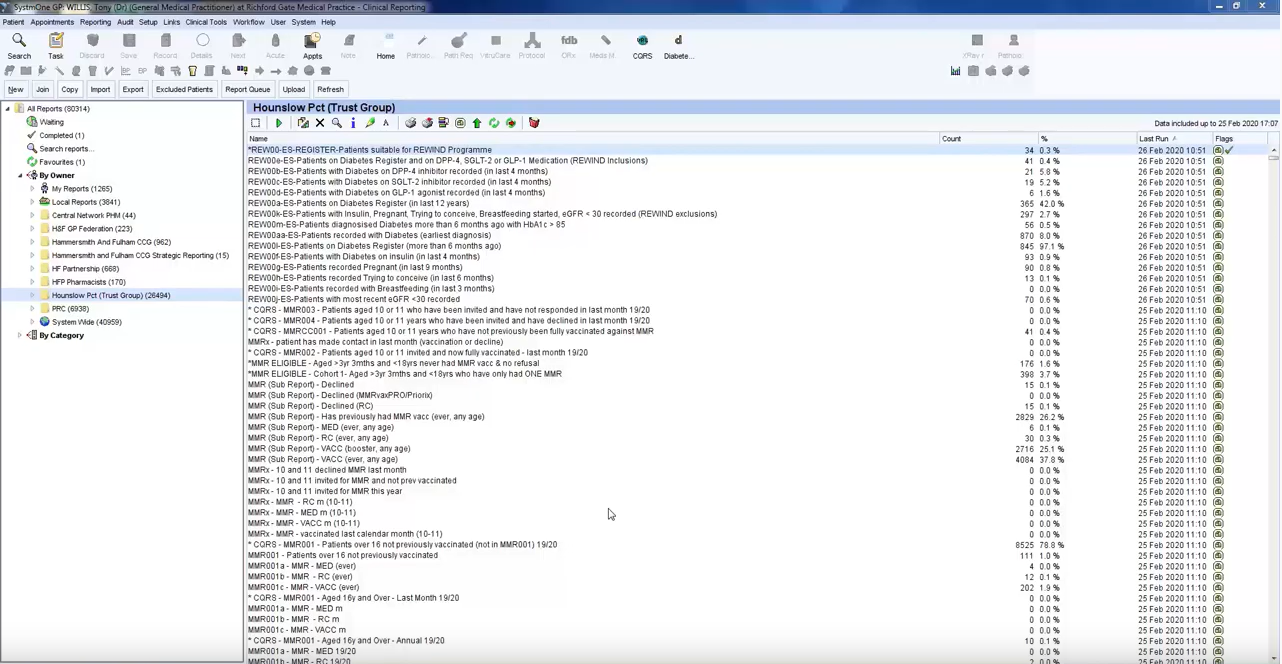Click the select-all square in report toolbar
1282x664 pixels.
pyautogui.click(x=256, y=123)
